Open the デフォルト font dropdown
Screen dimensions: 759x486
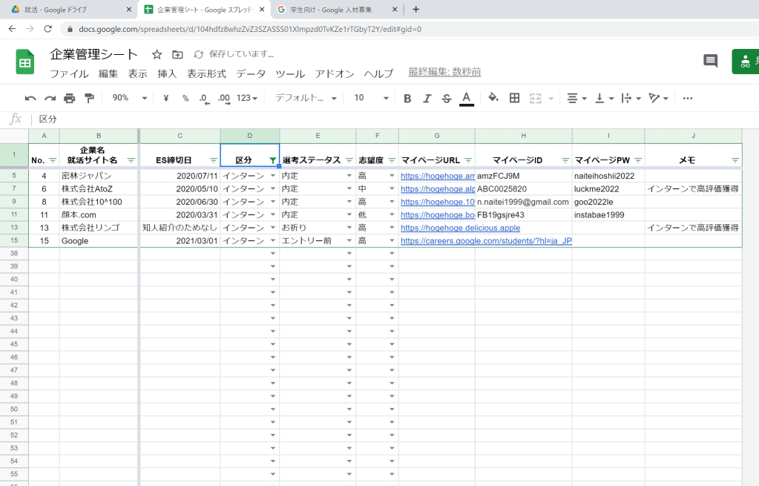point(306,98)
